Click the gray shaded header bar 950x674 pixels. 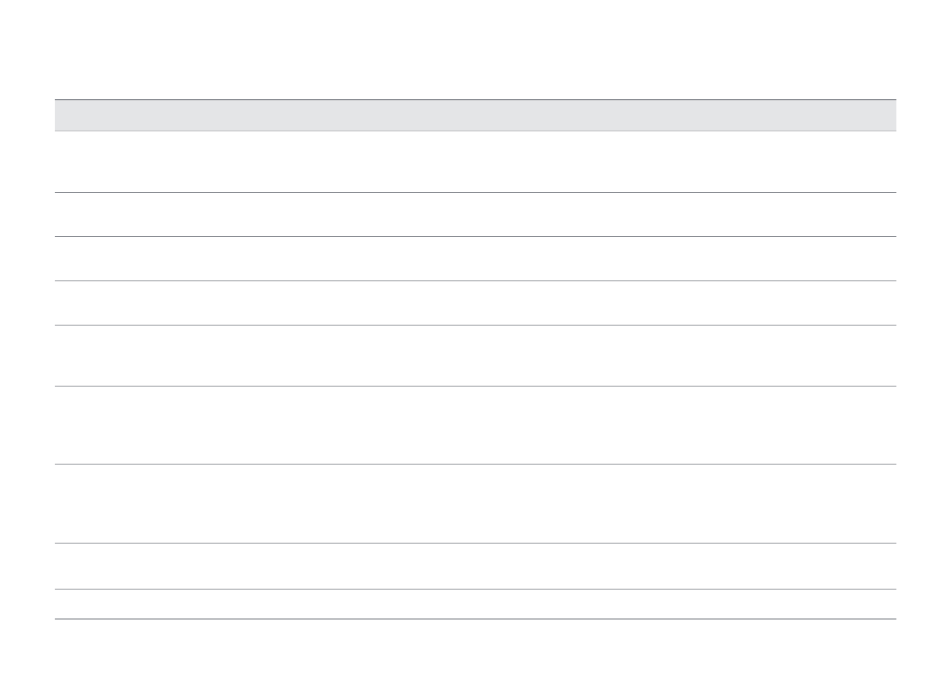click(x=475, y=115)
